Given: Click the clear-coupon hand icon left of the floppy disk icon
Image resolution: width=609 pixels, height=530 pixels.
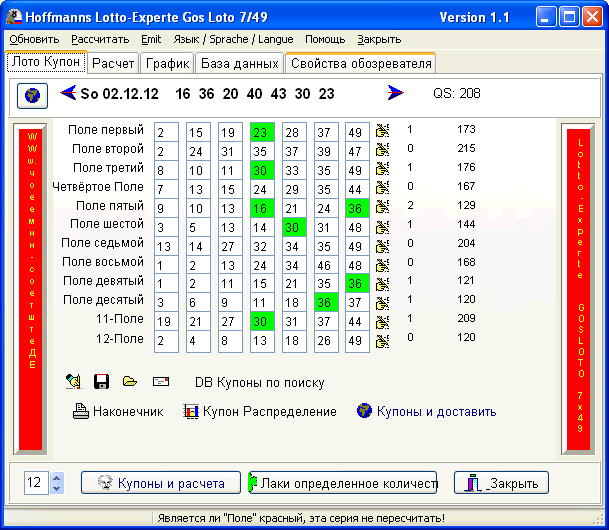Looking at the screenshot, I should tap(73, 382).
